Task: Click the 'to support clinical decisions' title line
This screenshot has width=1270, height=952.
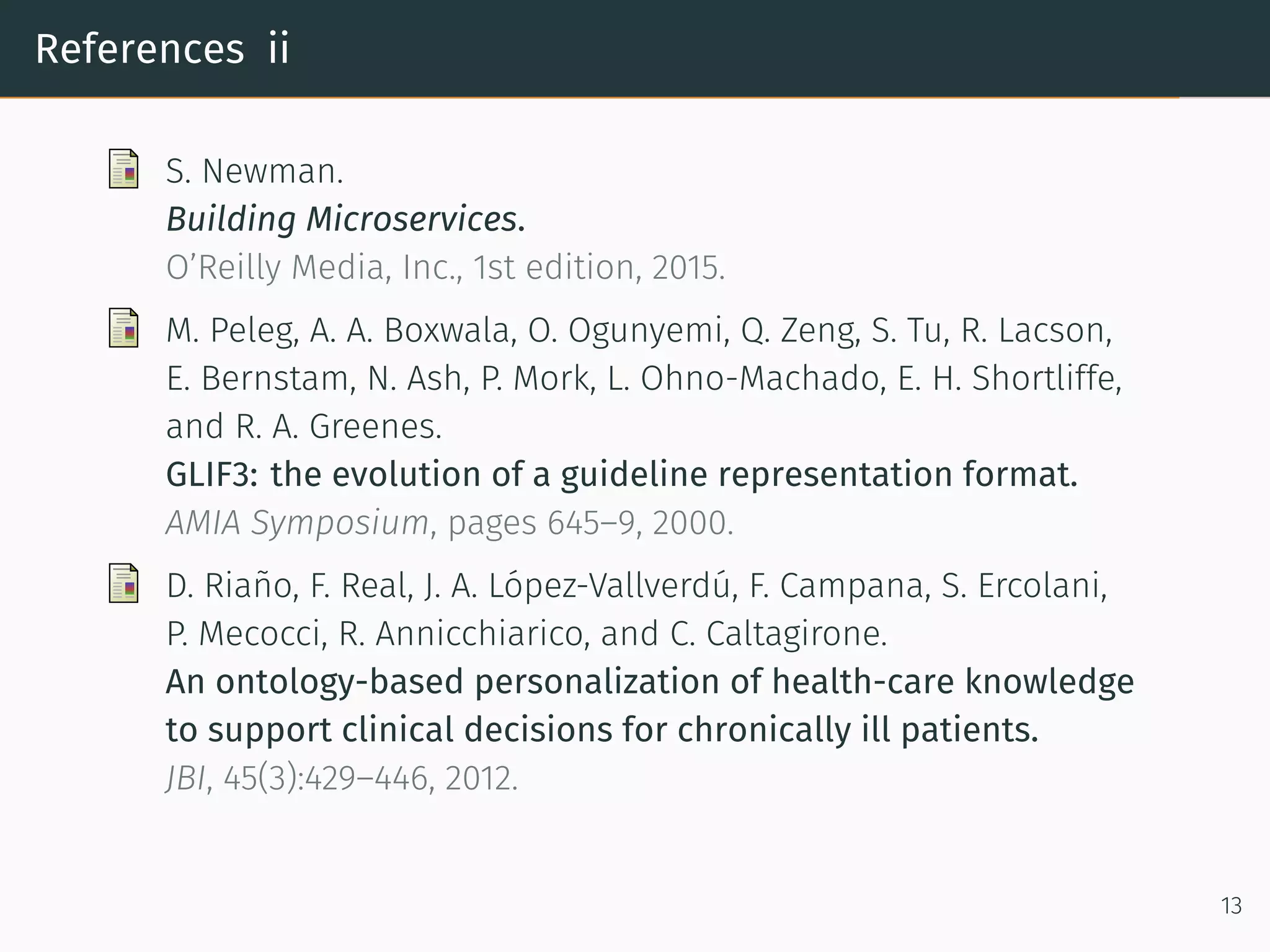Action: [602, 729]
